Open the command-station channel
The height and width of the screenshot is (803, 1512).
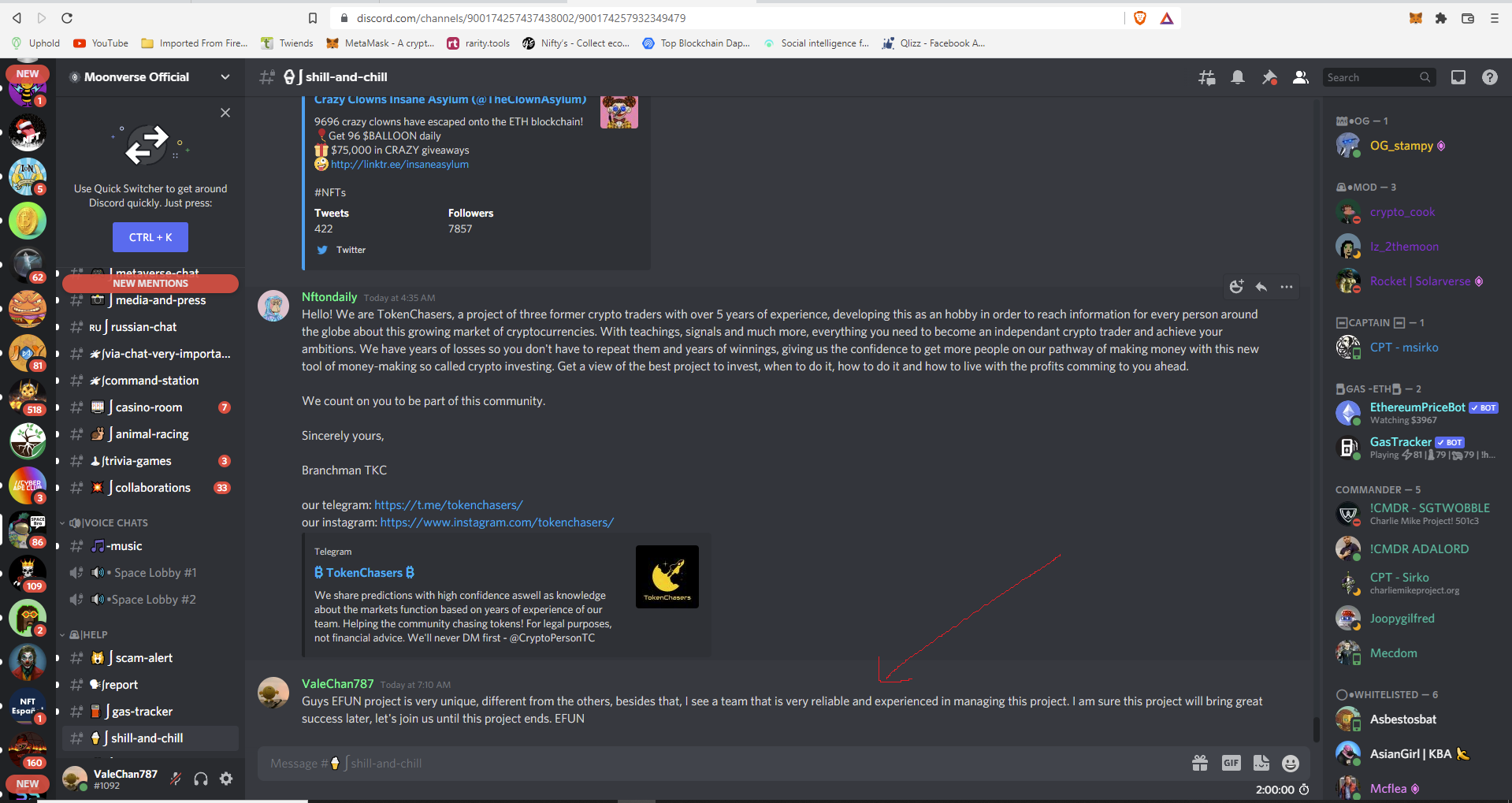click(x=150, y=381)
